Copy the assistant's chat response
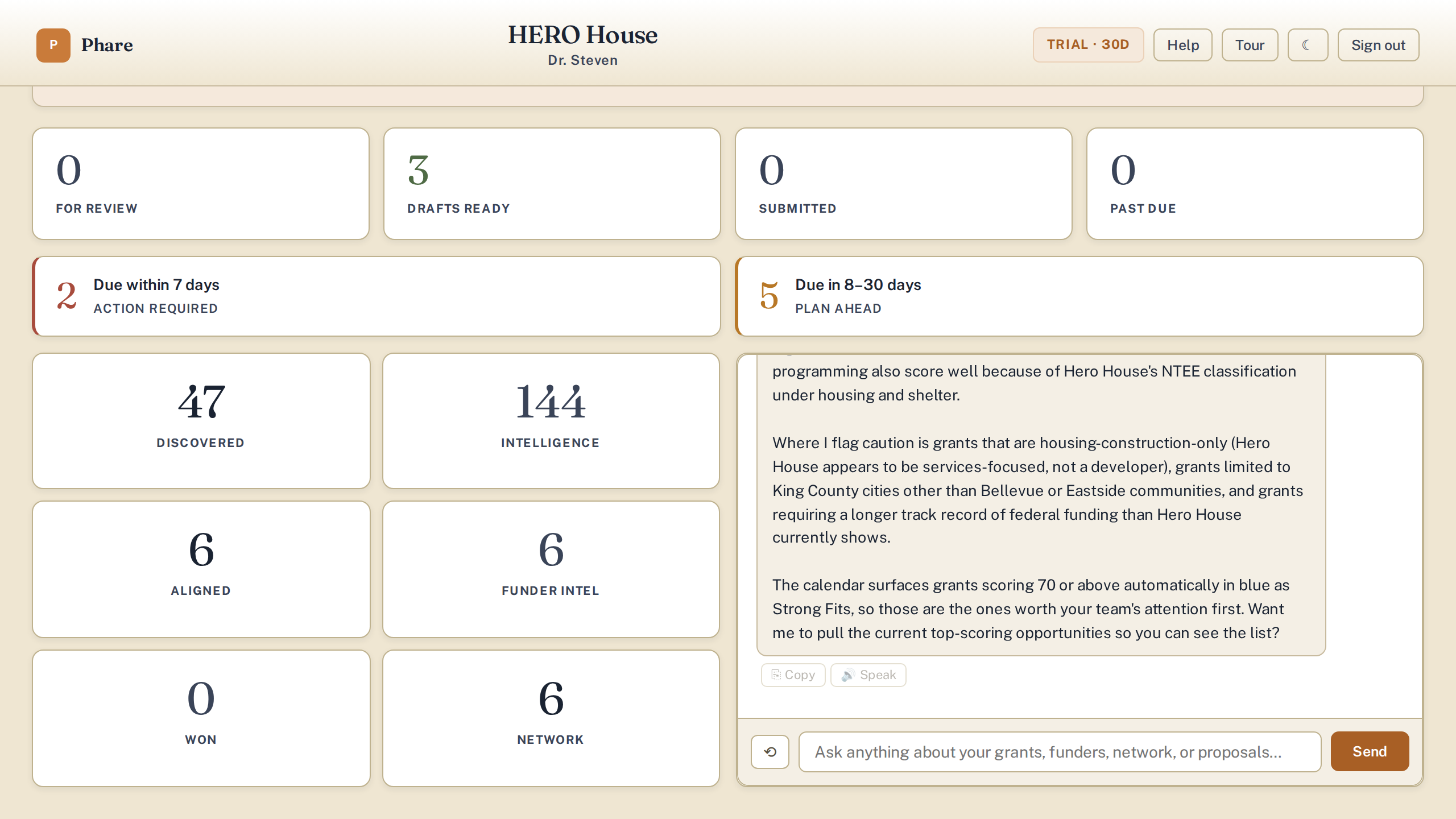This screenshot has height=819, width=1456. (793, 675)
